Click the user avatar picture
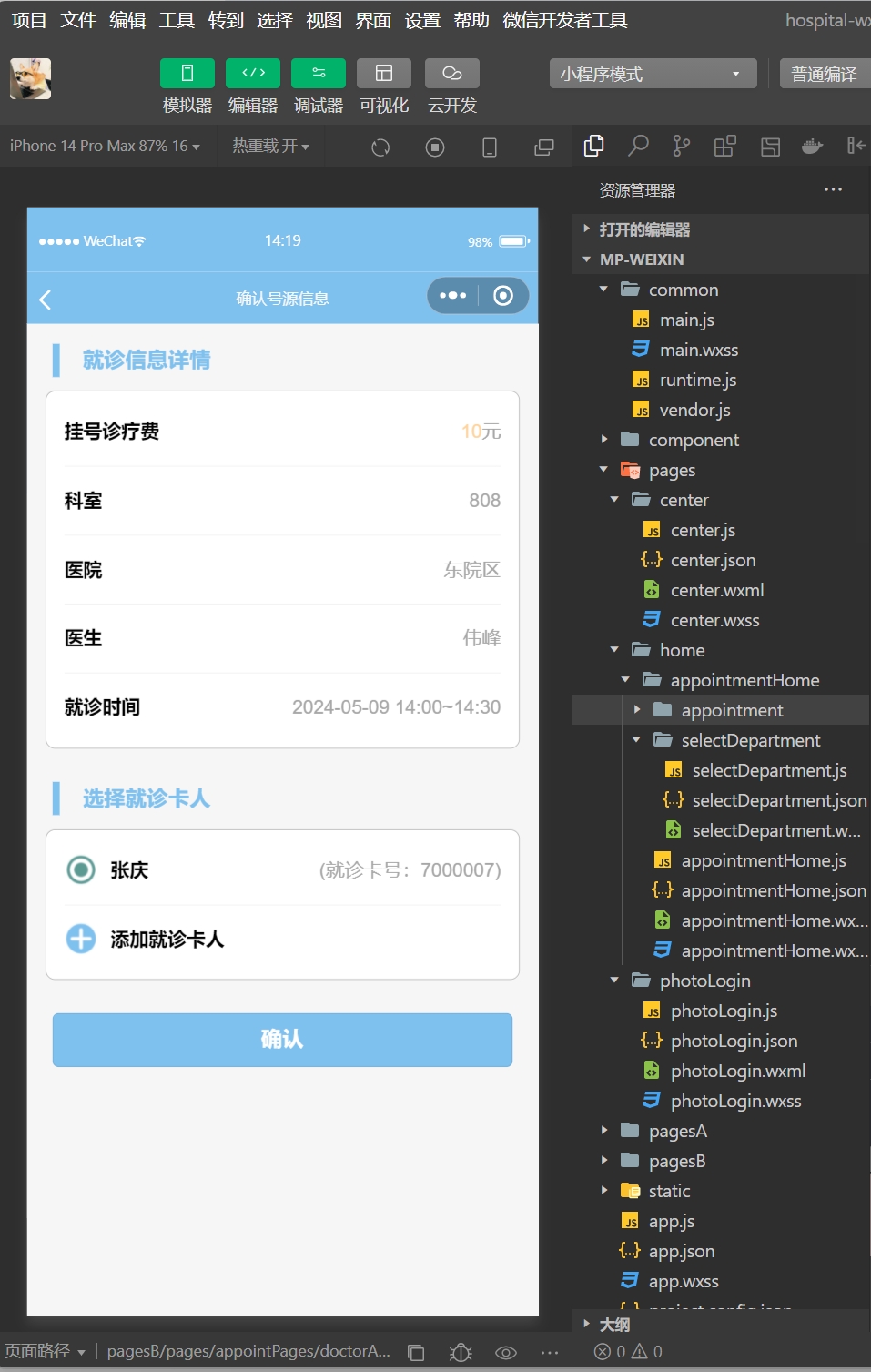871x1372 pixels. (30, 78)
